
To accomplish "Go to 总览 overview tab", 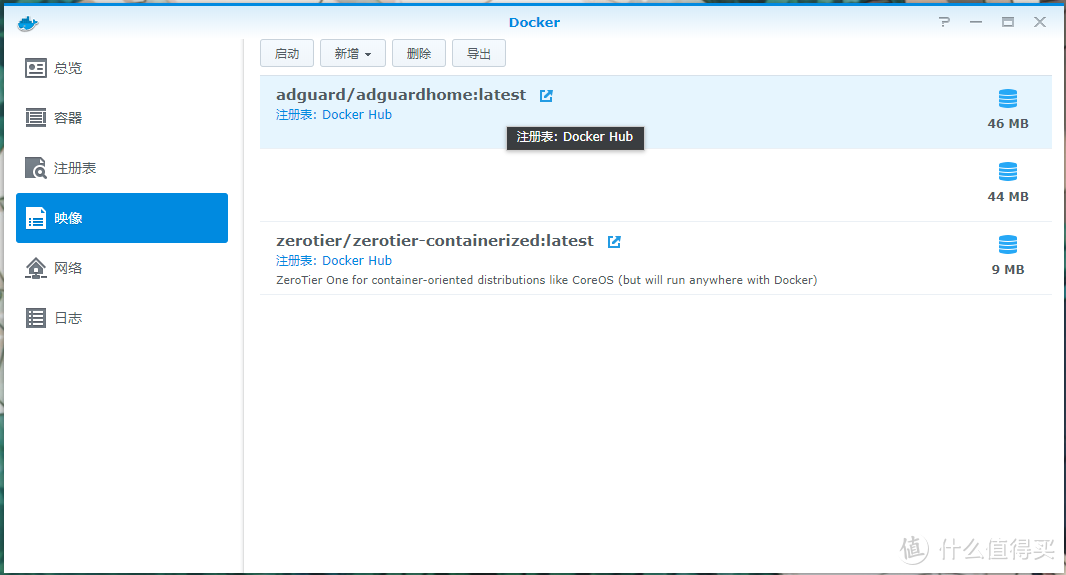I will (x=122, y=68).
